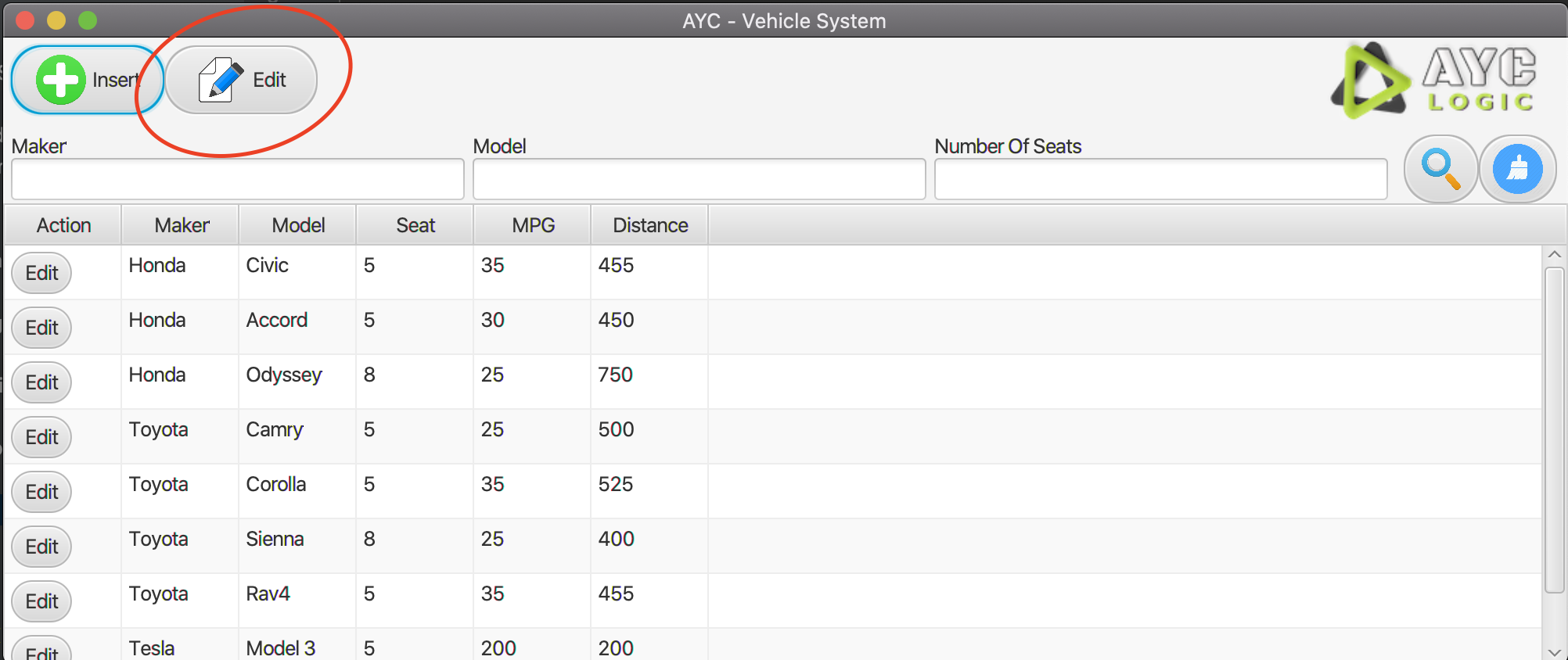The width and height of the screenshot is (1568, 660).
Task: Click the magnifying glass search icon
Action: pos(1440,169)
